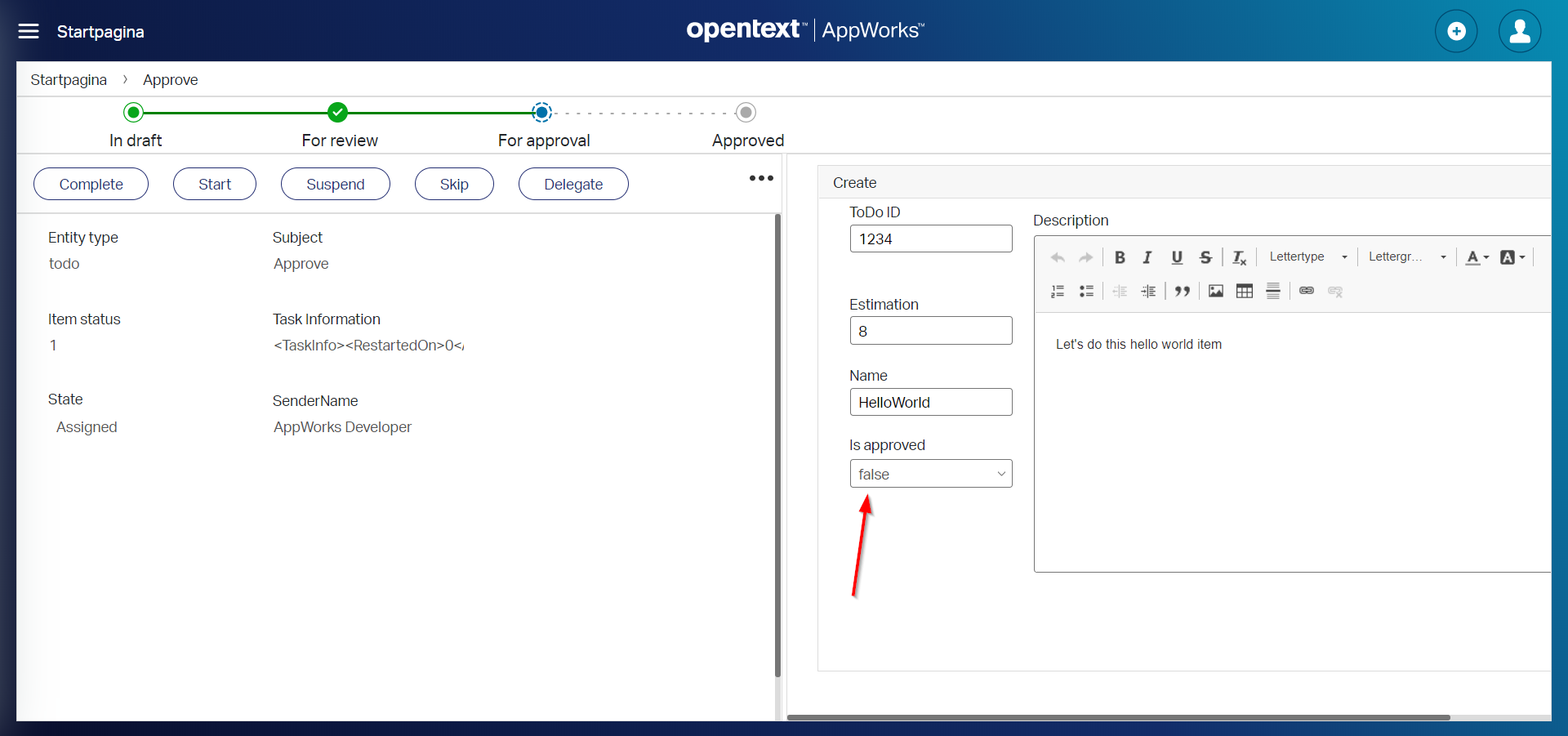Insert an image in the description
1568x736 pixels.
click(x=1216, y=291)
